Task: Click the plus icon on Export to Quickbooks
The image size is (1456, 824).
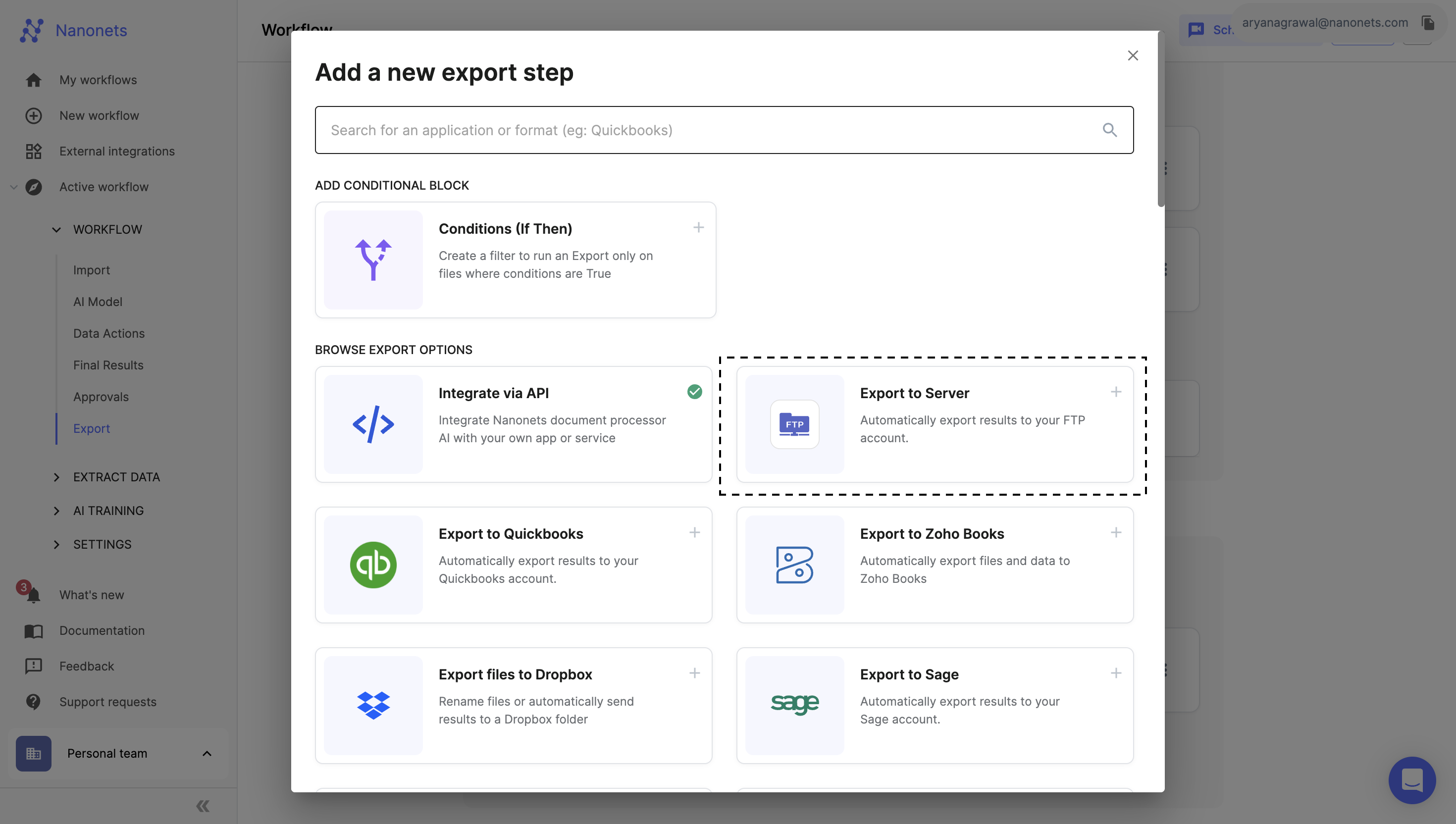Action: 694,532
